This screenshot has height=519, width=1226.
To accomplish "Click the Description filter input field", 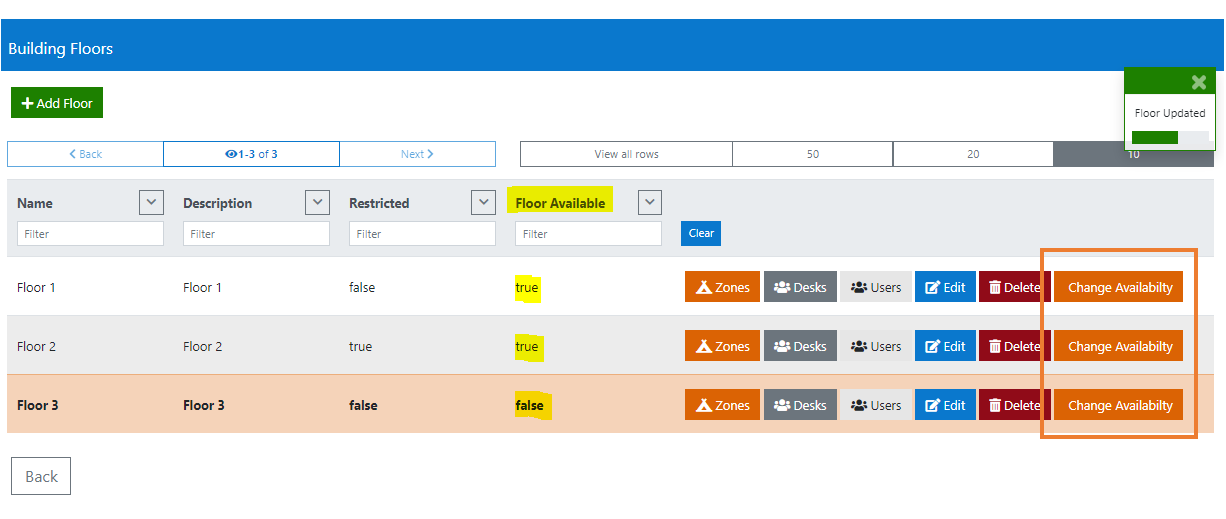I will pos(256,234).
